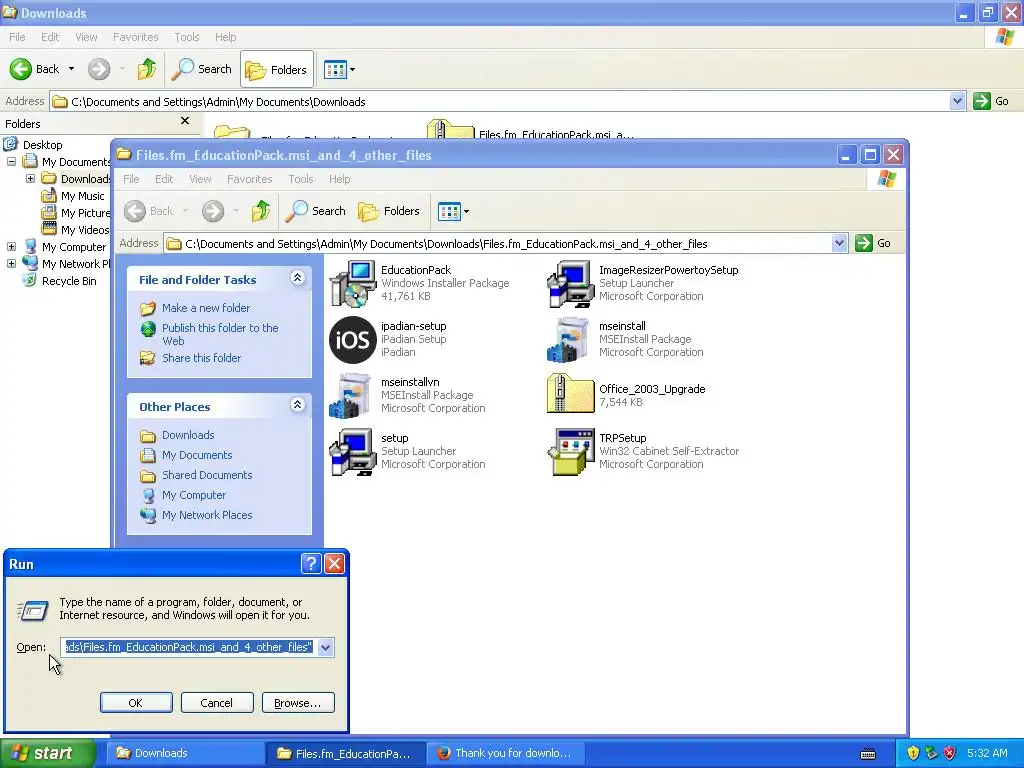Screen dimensions: 1024x768
Task: Click OK in the Run dialog
Action: click(136, 703)
